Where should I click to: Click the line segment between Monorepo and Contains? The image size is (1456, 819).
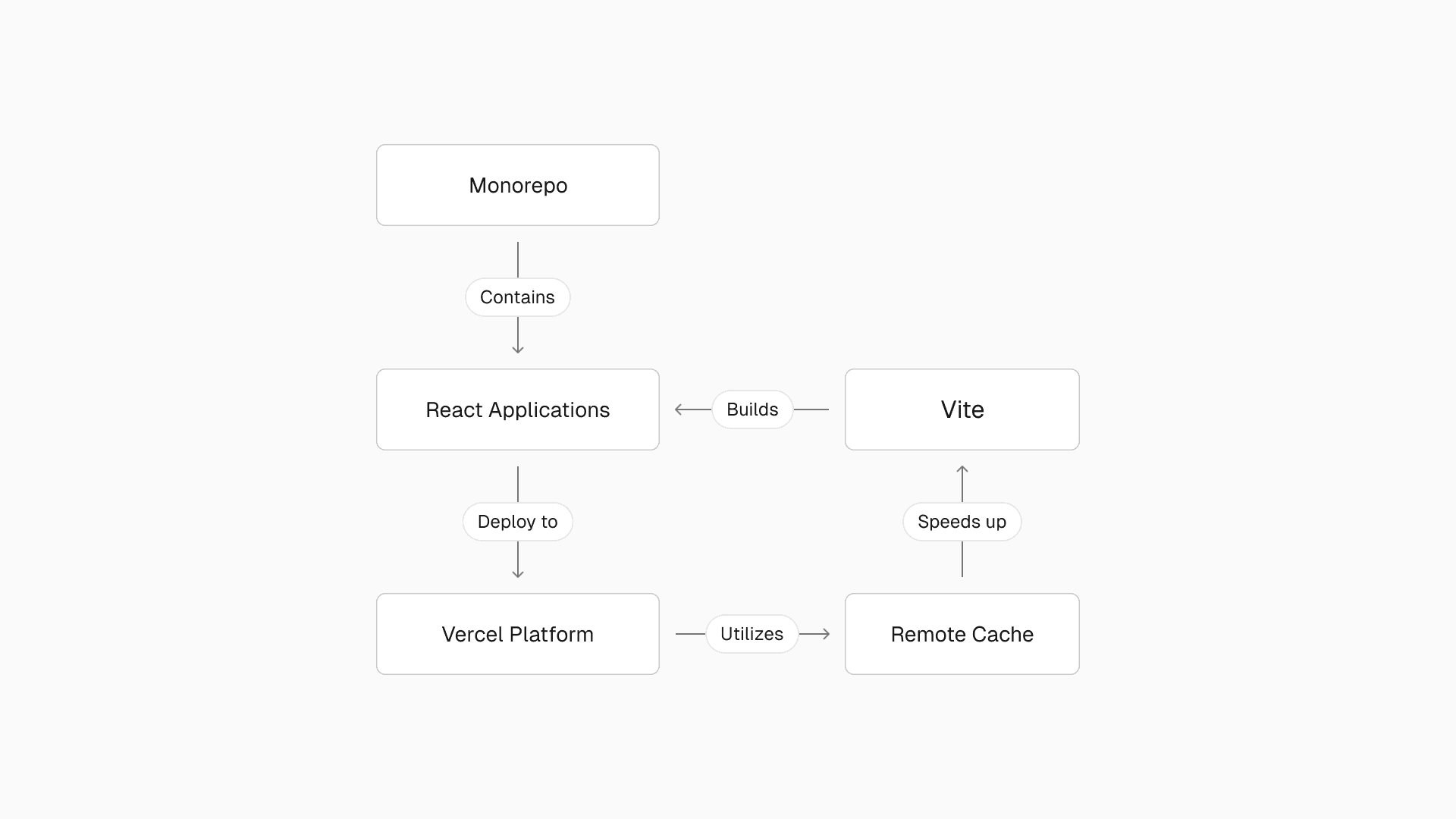coord(518,259)
